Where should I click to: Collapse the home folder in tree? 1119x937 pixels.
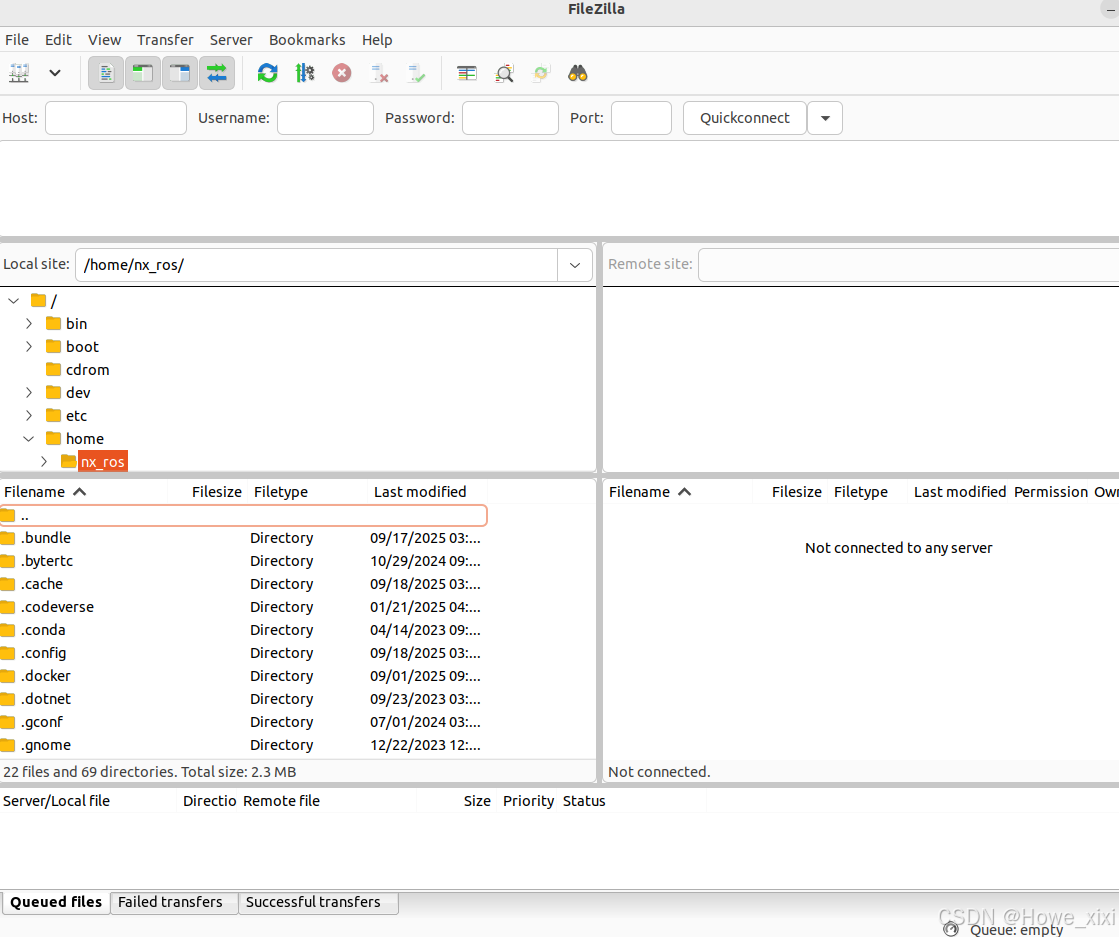(29, 438)
